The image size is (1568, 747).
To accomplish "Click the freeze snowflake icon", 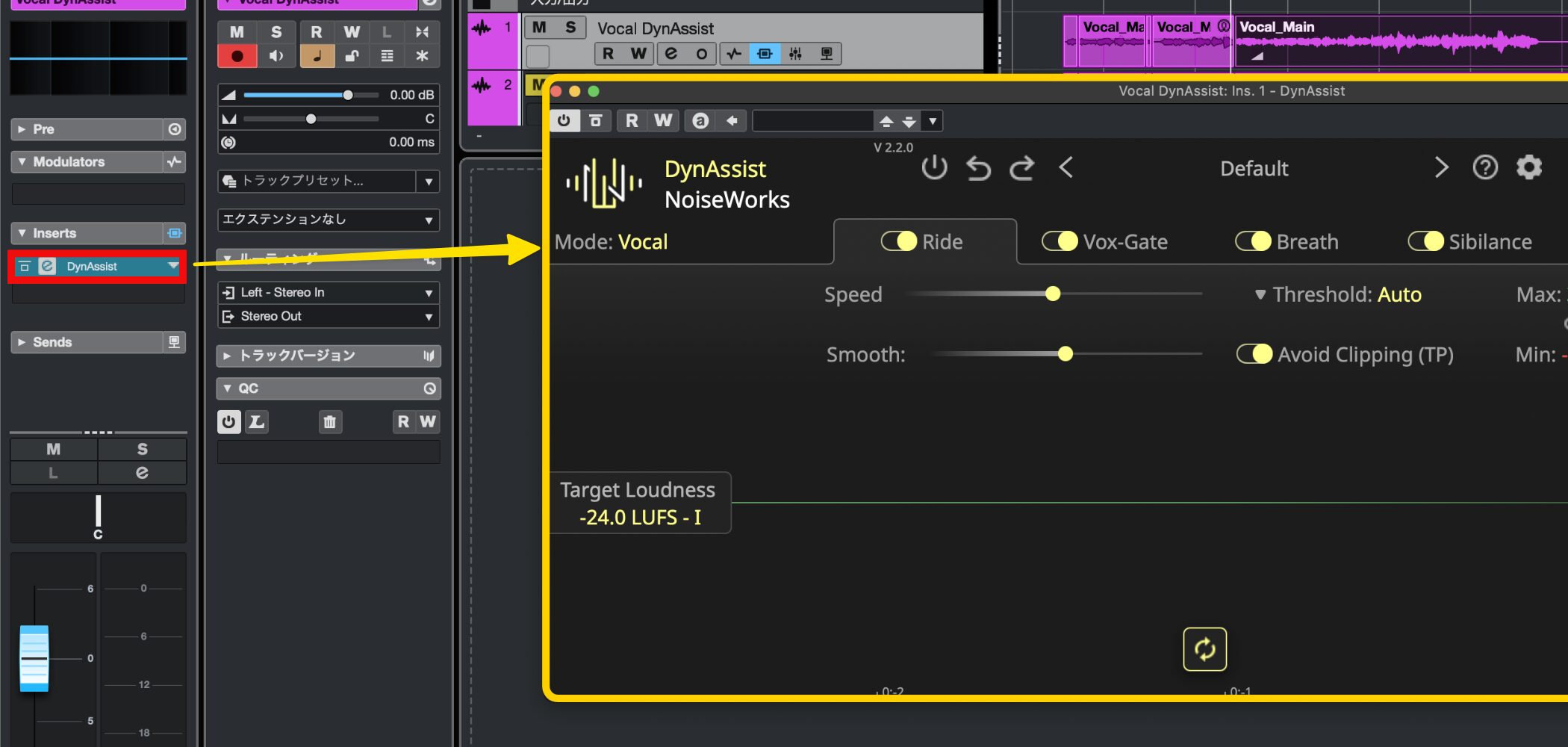I will click(x=422, y=56).
